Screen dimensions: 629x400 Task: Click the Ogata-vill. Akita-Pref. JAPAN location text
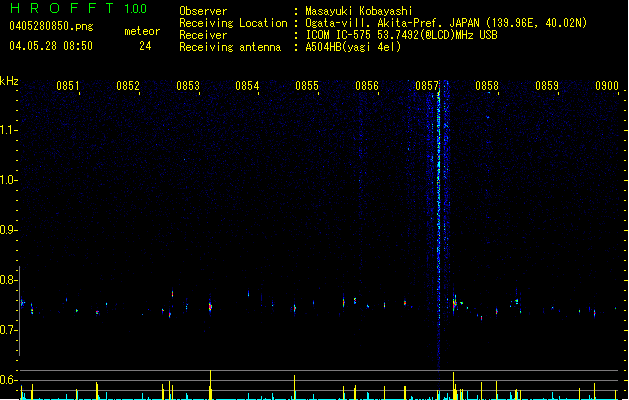pyautogui.click(x=446, y=23)
